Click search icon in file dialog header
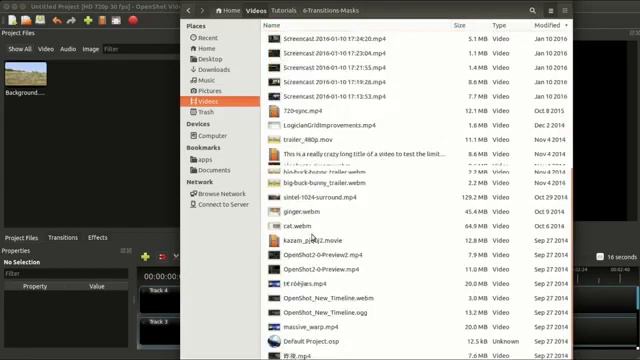Viewport: 640px width, 360px height. point(533,11)
